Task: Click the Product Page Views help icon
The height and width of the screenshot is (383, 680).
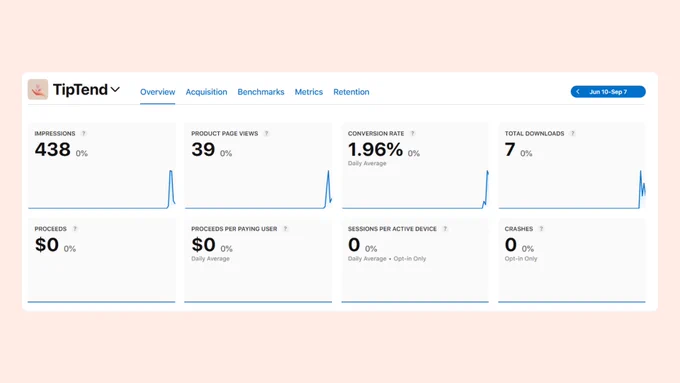Action: 267,133
